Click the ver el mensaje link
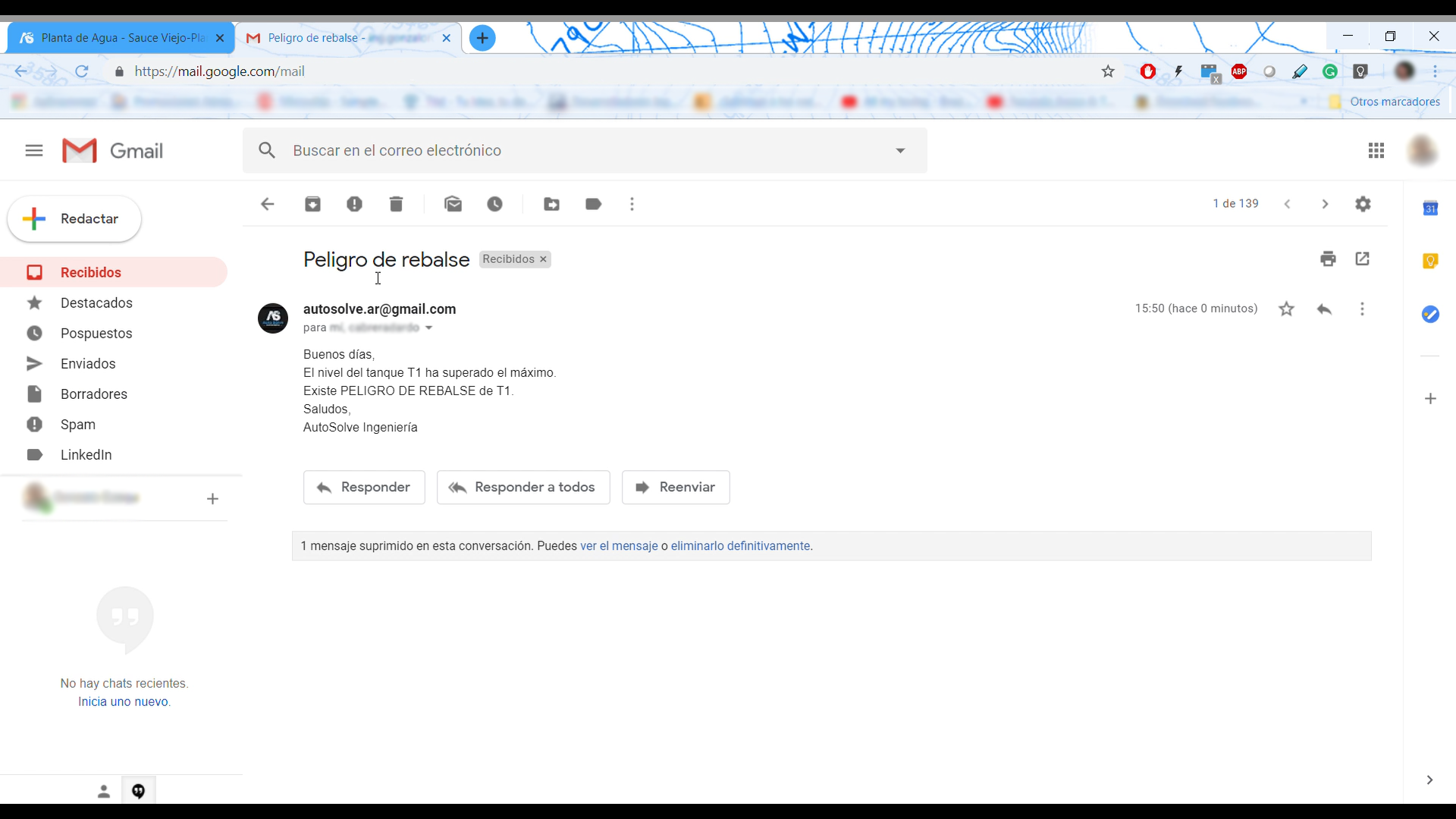Viewport: 1456px width, 819px height. (x=619, y=546)
